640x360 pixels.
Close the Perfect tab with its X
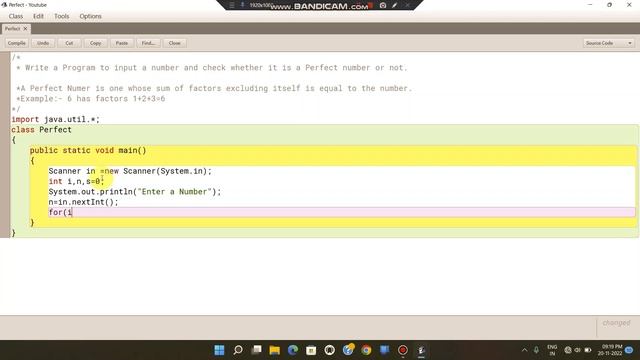pyautogui.click(x=25, y=29)
